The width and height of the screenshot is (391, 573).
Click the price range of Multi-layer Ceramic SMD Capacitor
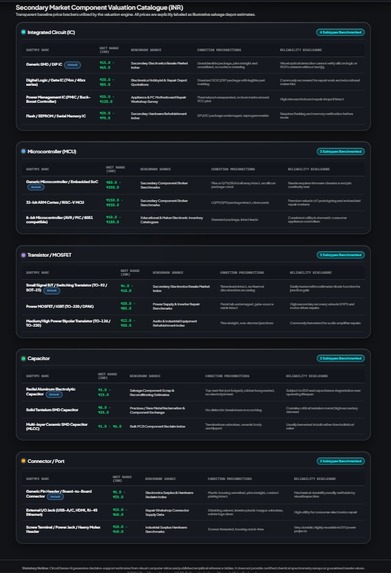tap(110, 426)
